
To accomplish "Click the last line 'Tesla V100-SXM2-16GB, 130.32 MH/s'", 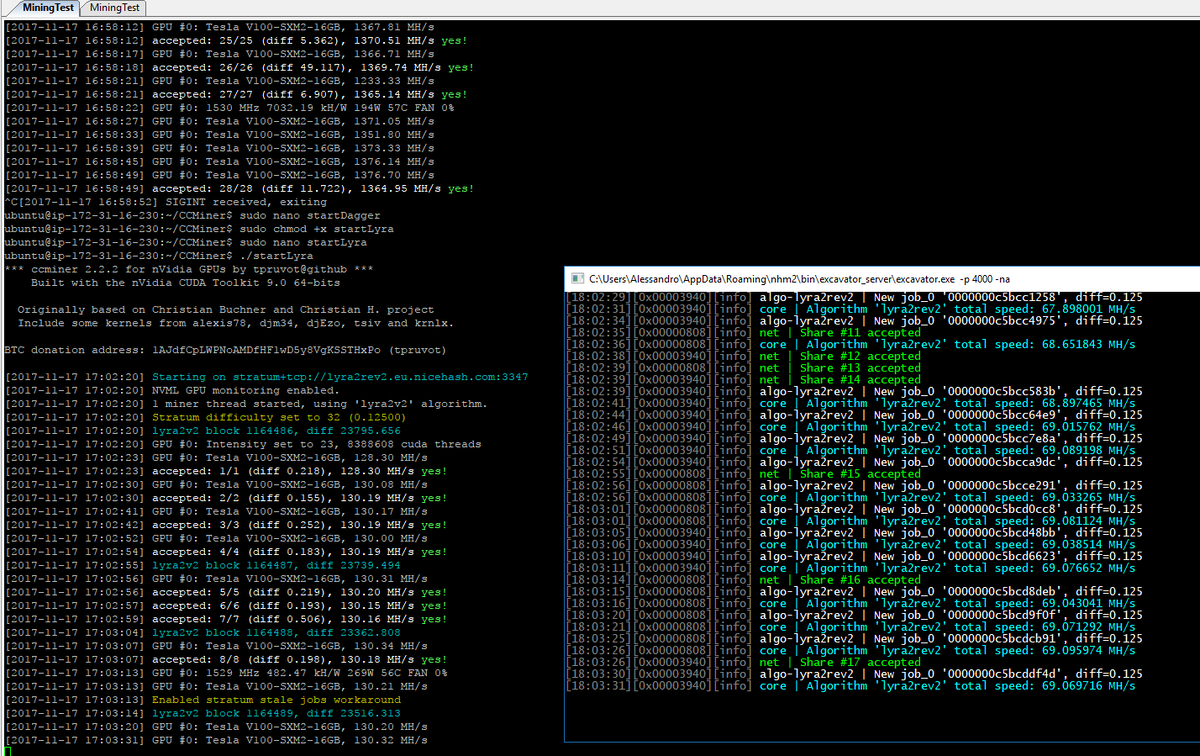I will (x=216, y=741).
